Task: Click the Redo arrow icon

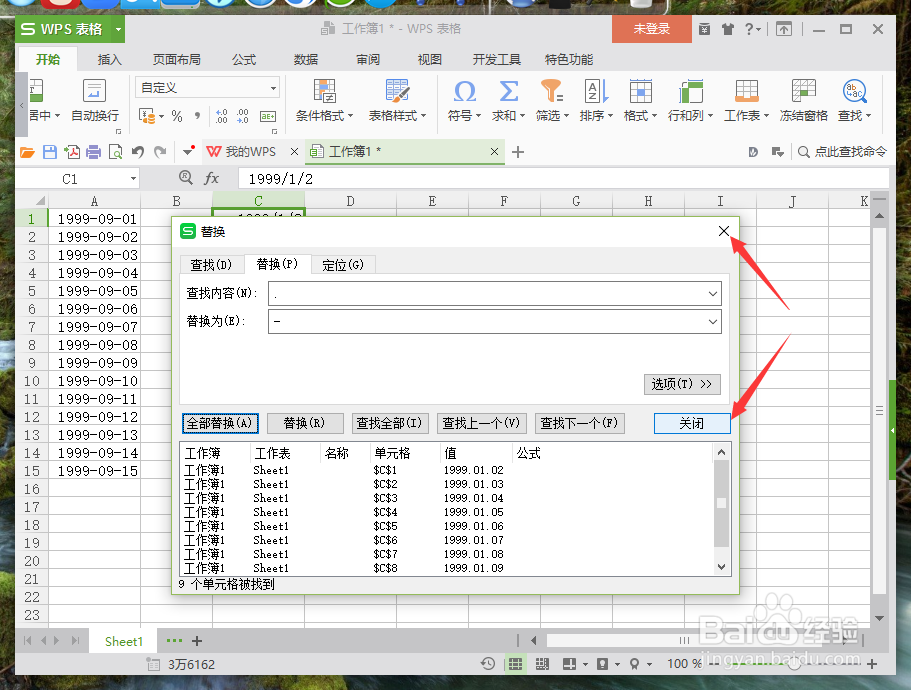Action: point(160,152)
